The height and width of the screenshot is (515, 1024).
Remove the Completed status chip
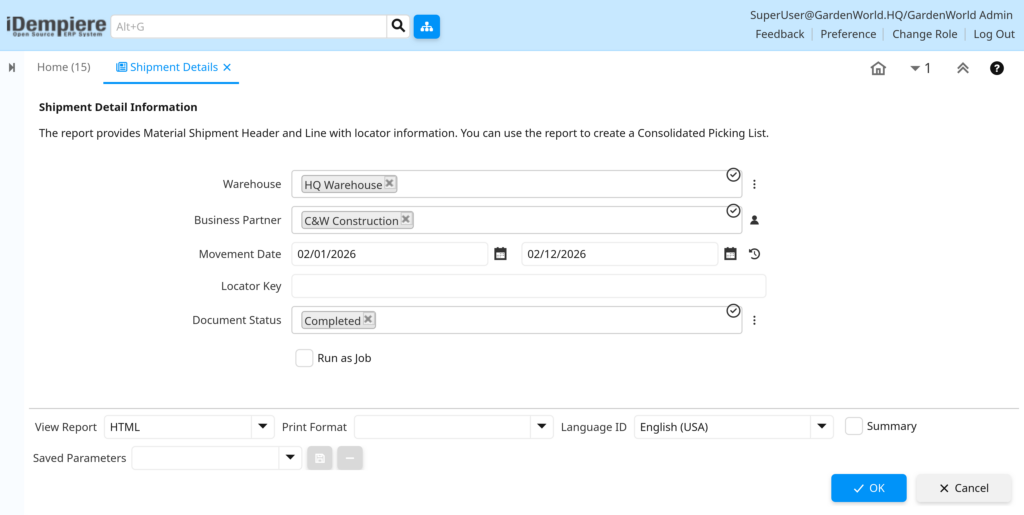(368, 319)
